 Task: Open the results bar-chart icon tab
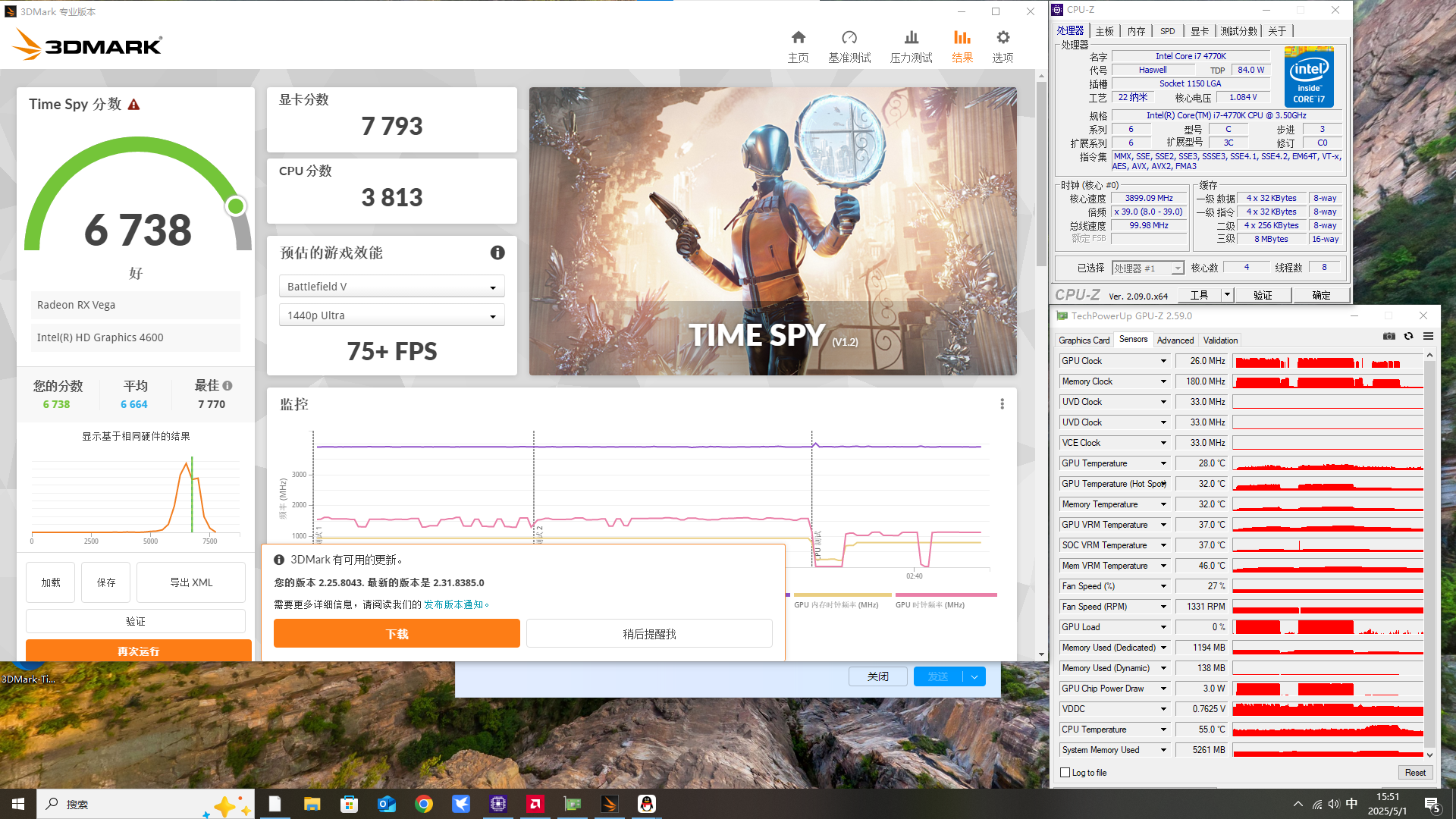962,45
